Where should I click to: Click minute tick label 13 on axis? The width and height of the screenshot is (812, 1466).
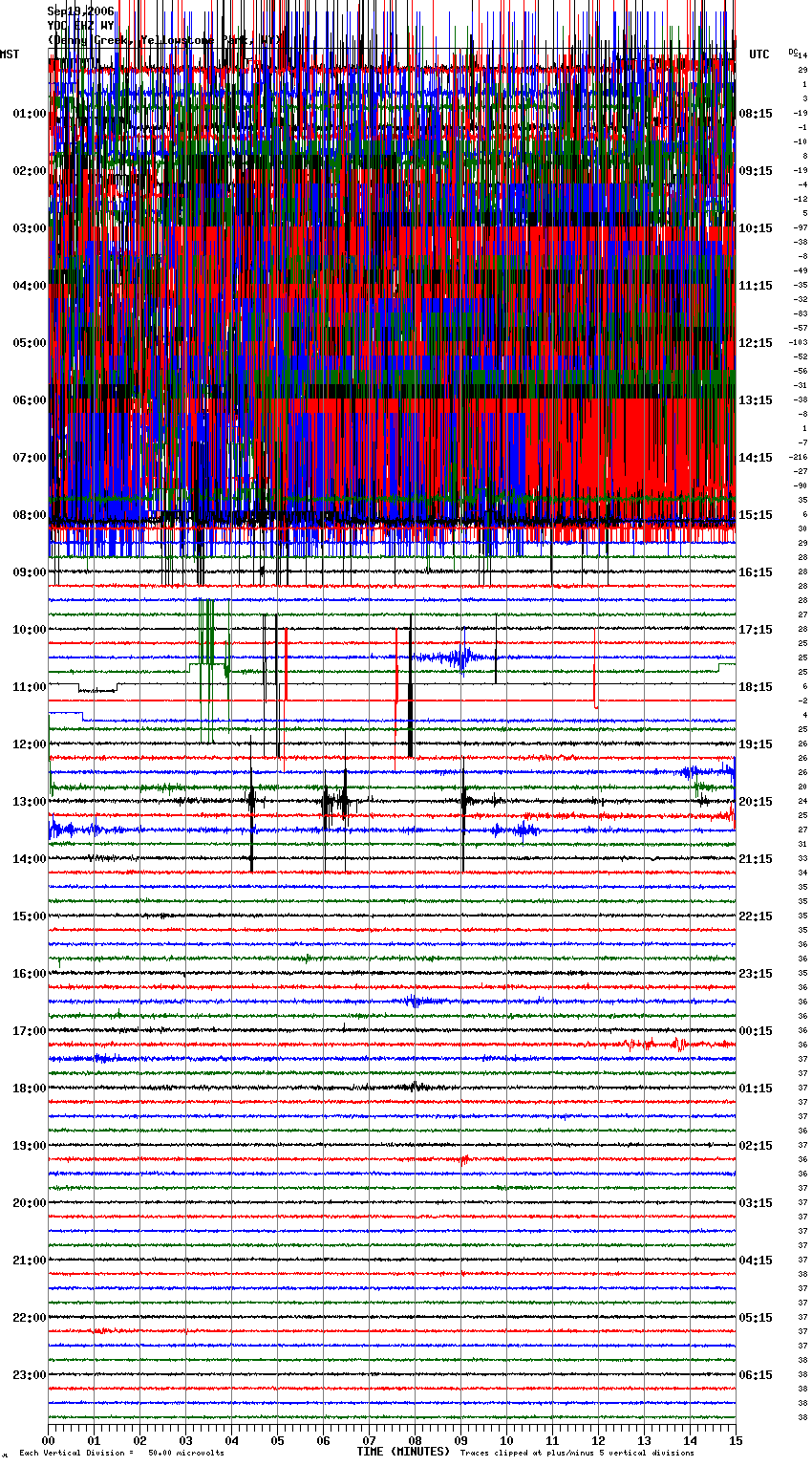click(x=644, y=1440)
